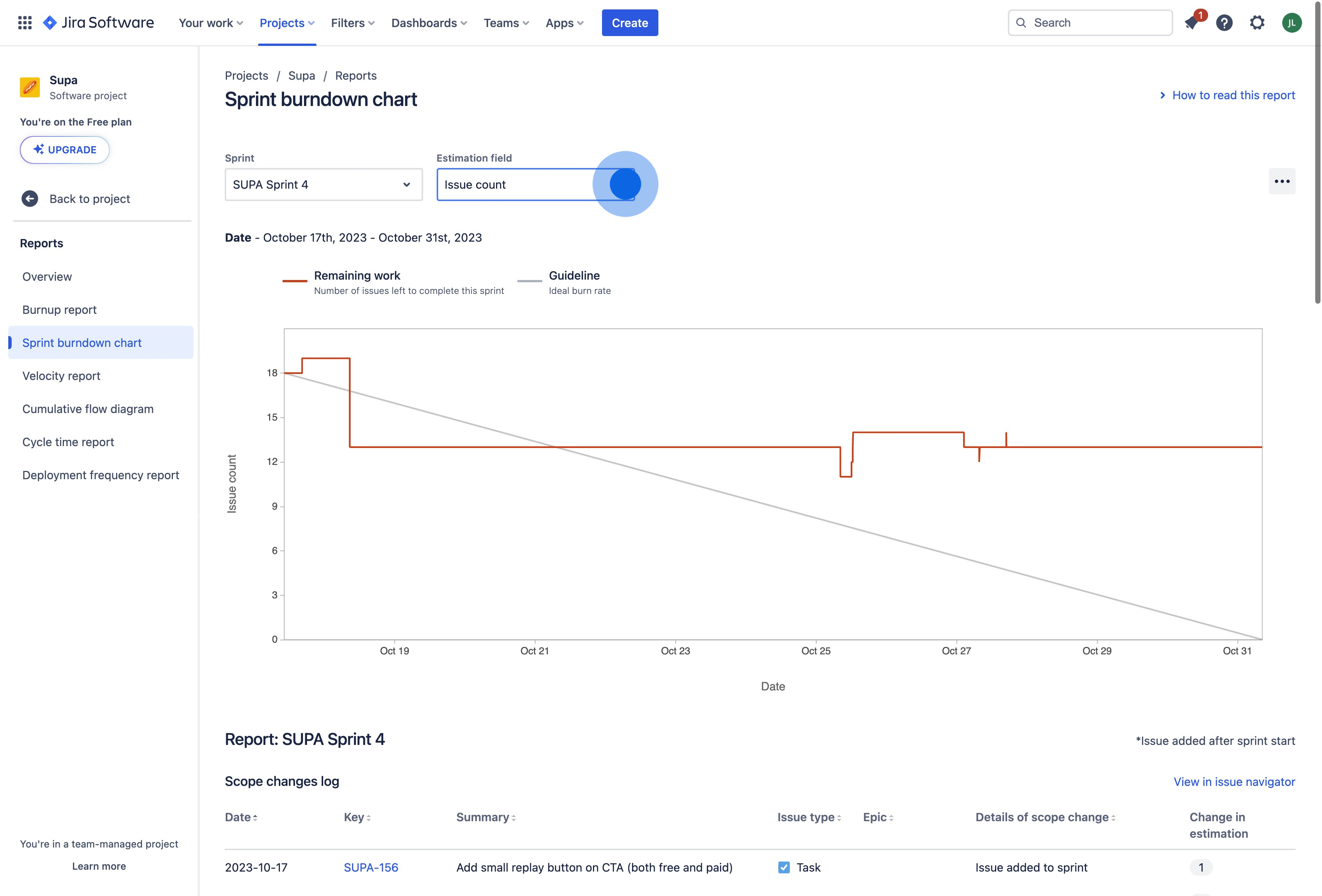The height and width of the screenshot is (896, 1322).
Task: Open the help question mark icon
Action: pyautogui.click(x=1224, y=23)
